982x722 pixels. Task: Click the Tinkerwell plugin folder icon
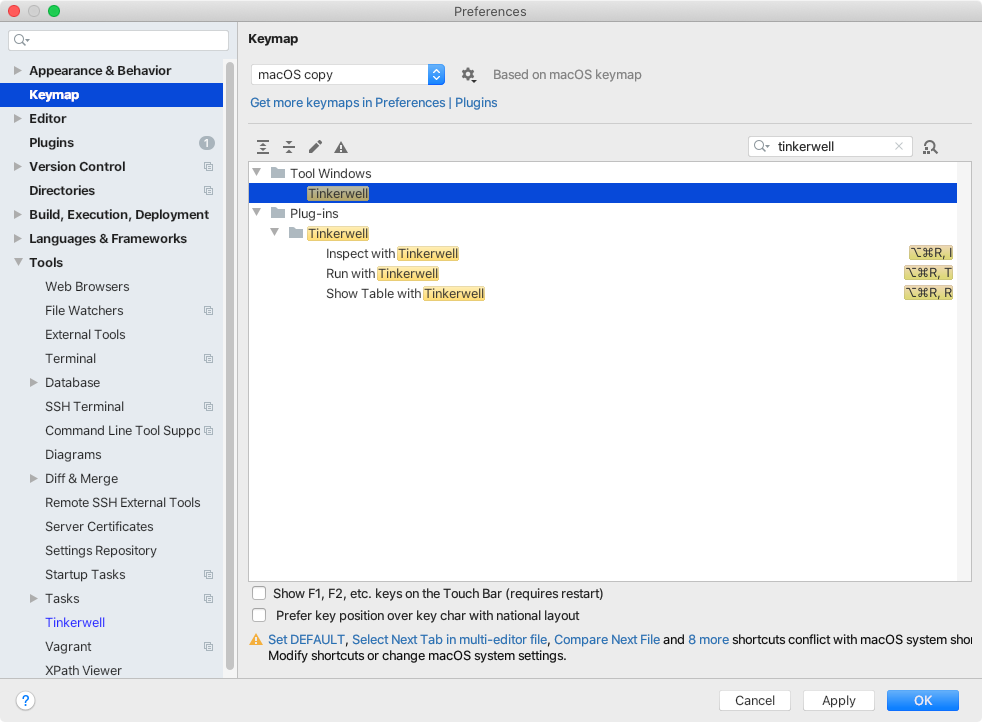(296, 233)
